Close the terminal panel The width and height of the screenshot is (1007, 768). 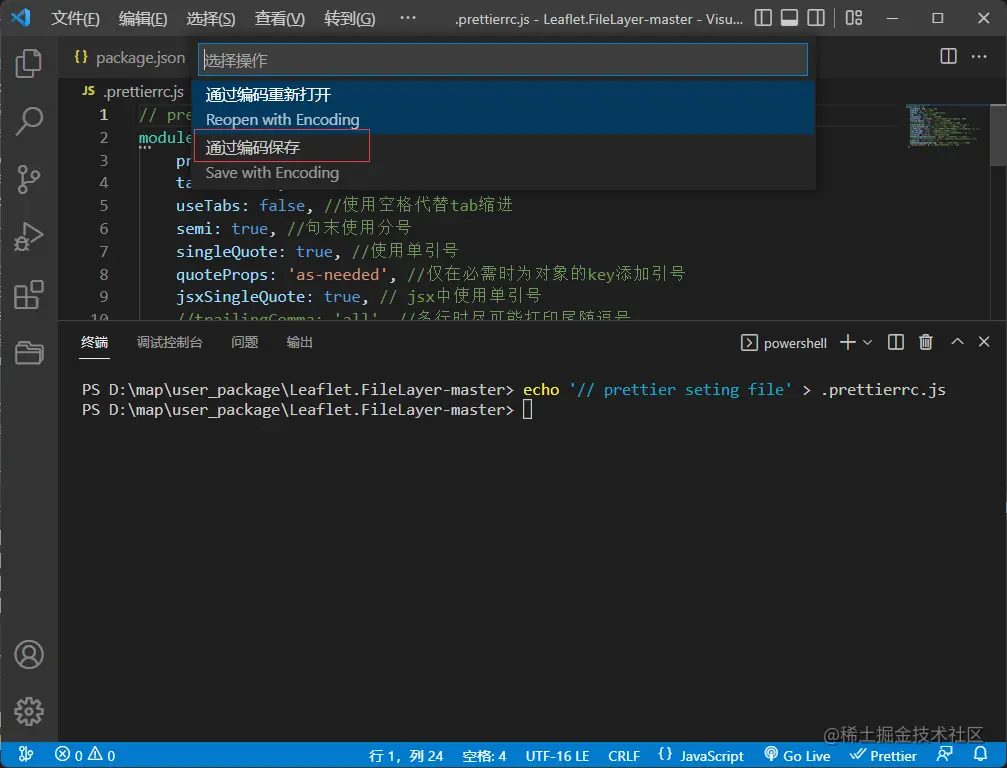(x=984, y=342)
